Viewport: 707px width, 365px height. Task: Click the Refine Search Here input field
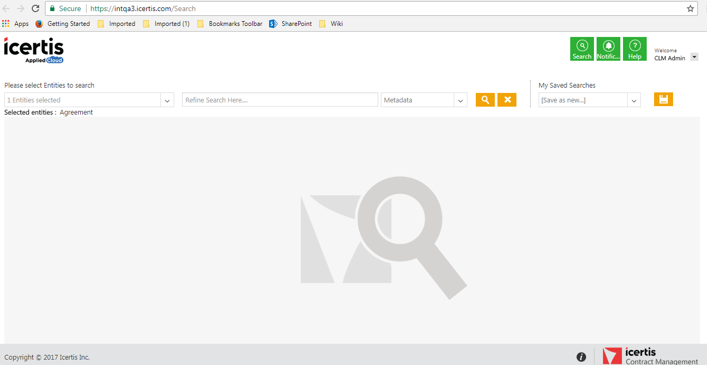click(x=280, y=100)
